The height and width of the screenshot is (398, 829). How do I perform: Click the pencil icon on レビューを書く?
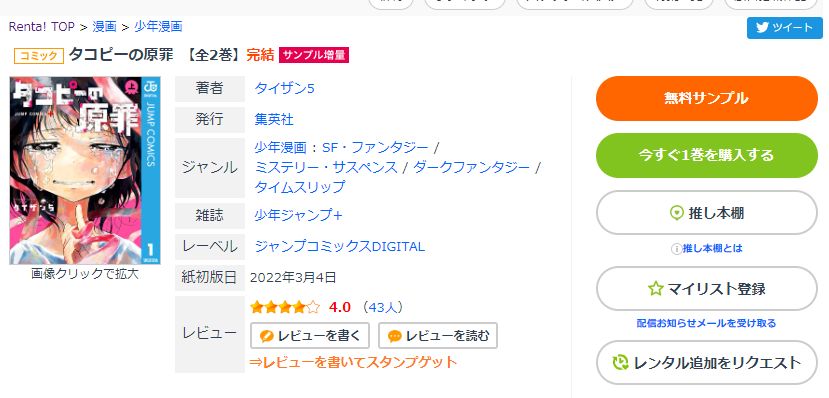[266, 336]
